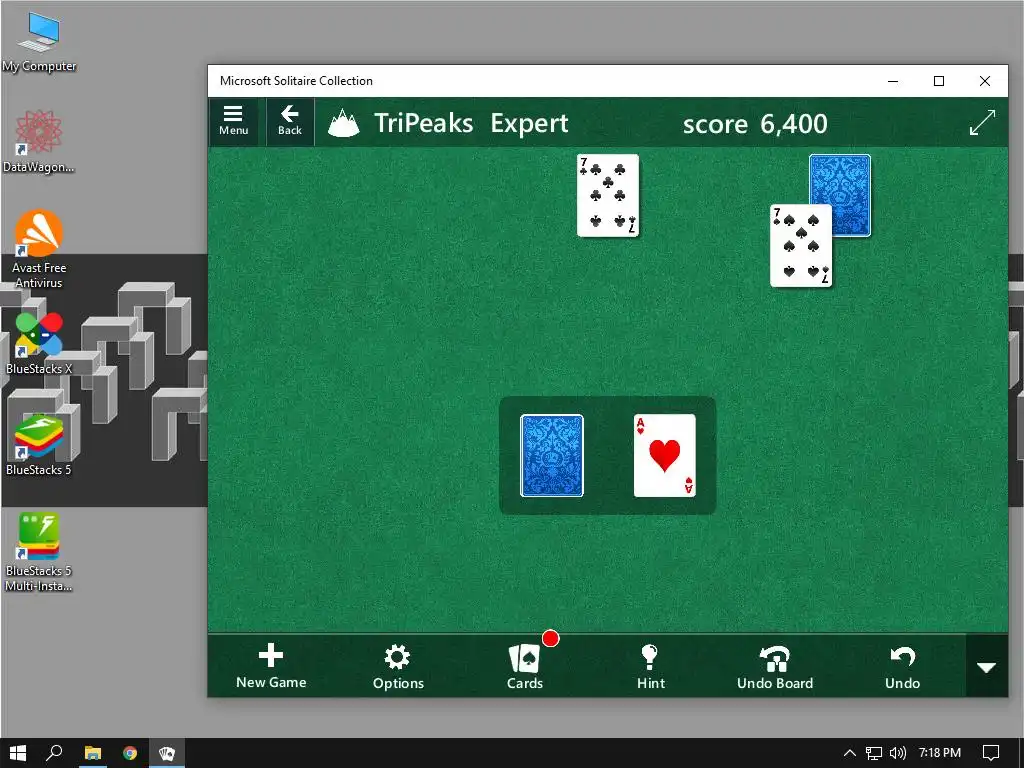Open the hamburger Menu in Solitaire
The width and height of the screenshot is (1024, 768).
(x=234, y=121)
